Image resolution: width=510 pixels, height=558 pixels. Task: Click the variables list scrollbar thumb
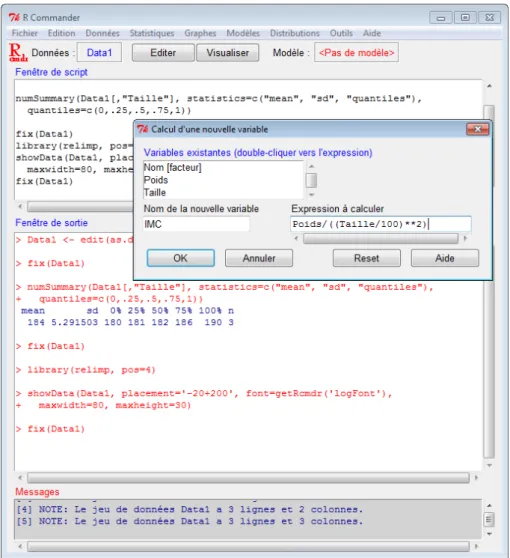coord(311,180)
